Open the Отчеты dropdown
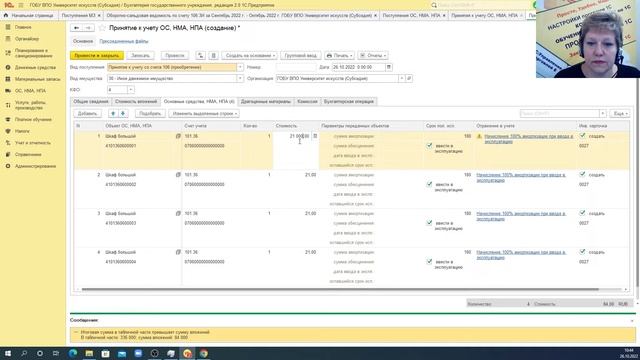This screenshot has width=640, height=360. 373,56
